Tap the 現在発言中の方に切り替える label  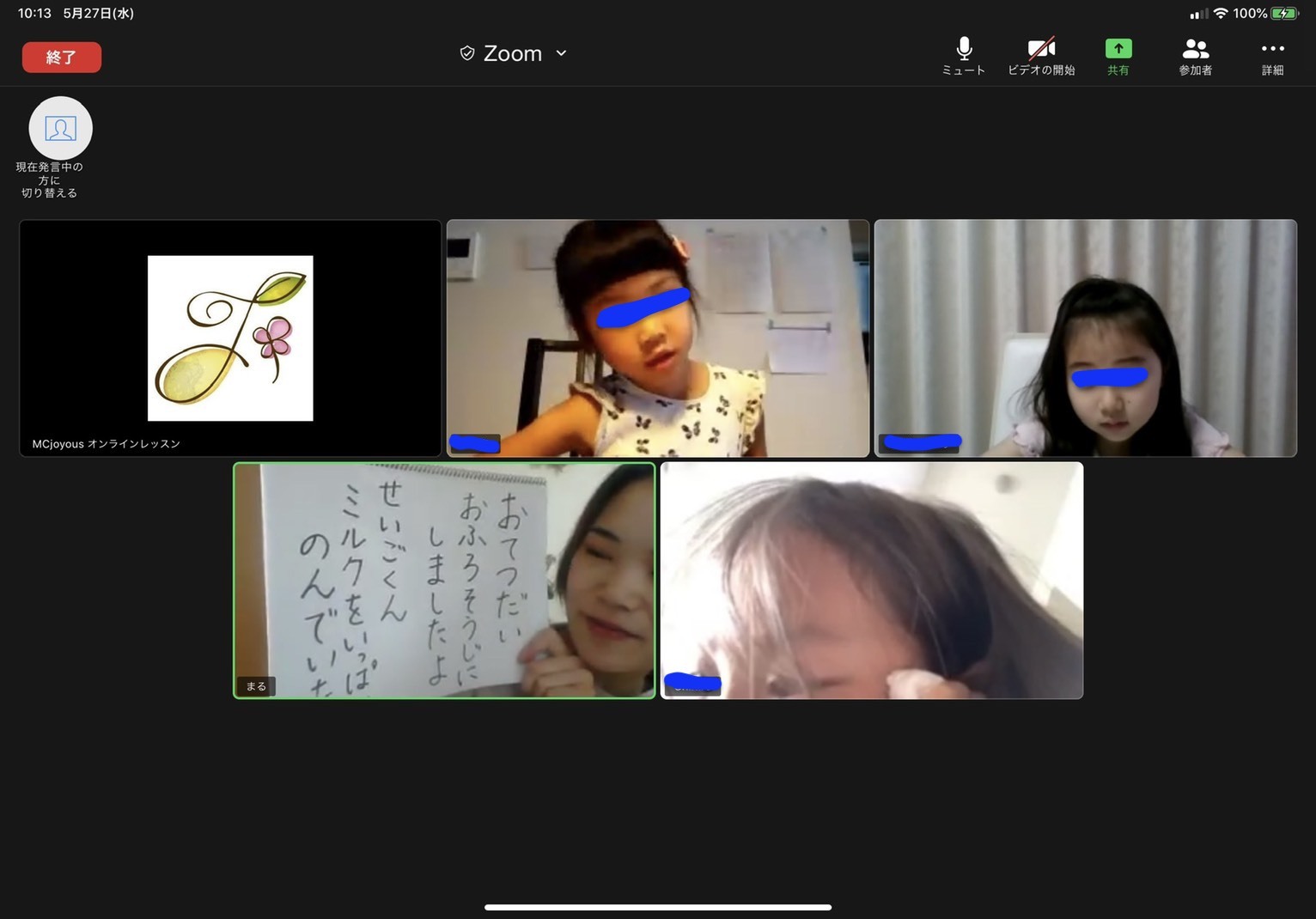tap(50, 180)
